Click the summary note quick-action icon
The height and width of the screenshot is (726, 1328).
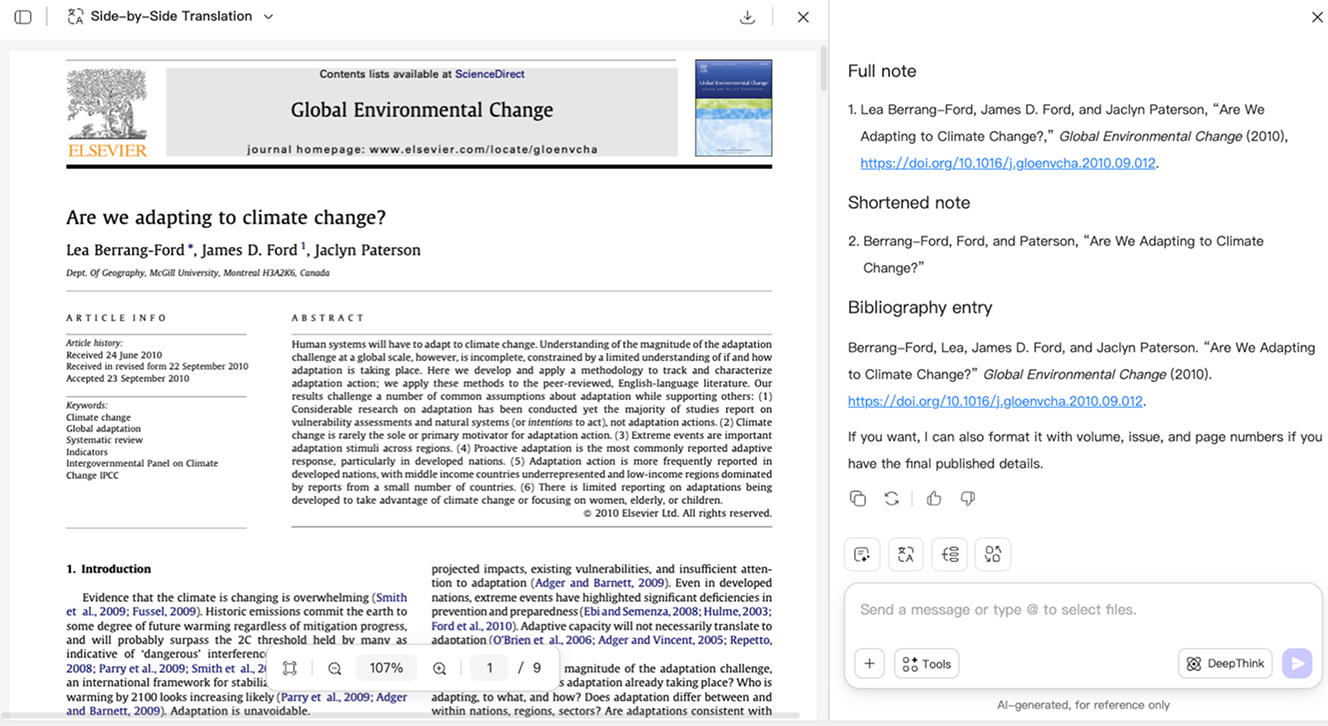pyautogui.click(x=862, y=554)
